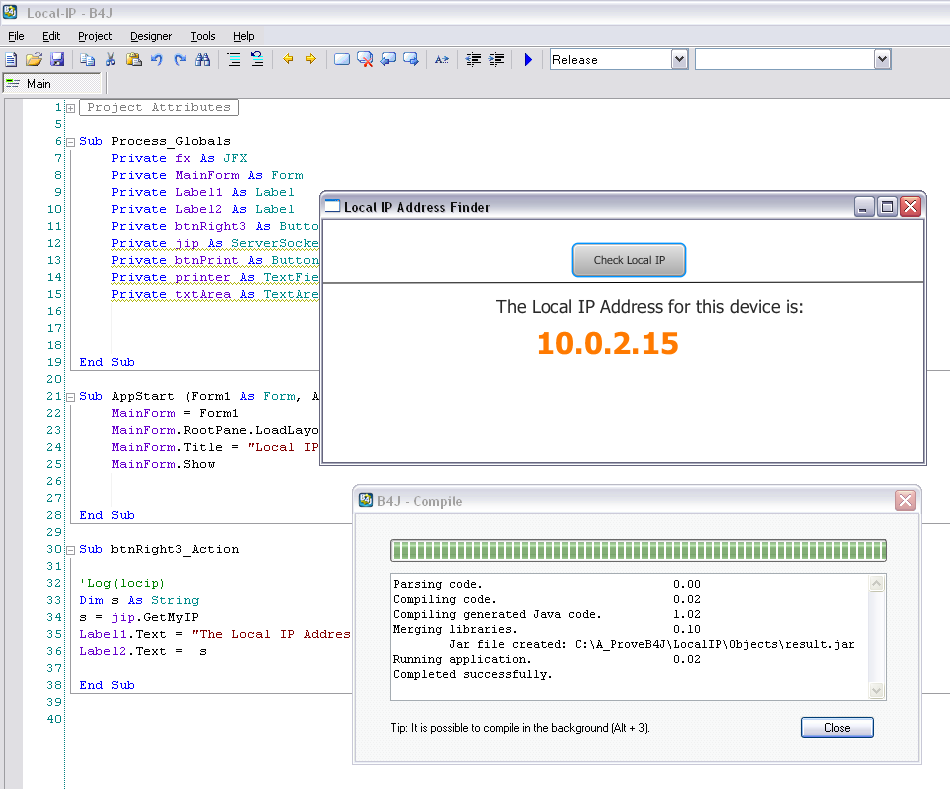The height and width of the screenshot is (789, 950).
Task: Open the Release build configuration dropdown
Action: [x=679, y=60]
